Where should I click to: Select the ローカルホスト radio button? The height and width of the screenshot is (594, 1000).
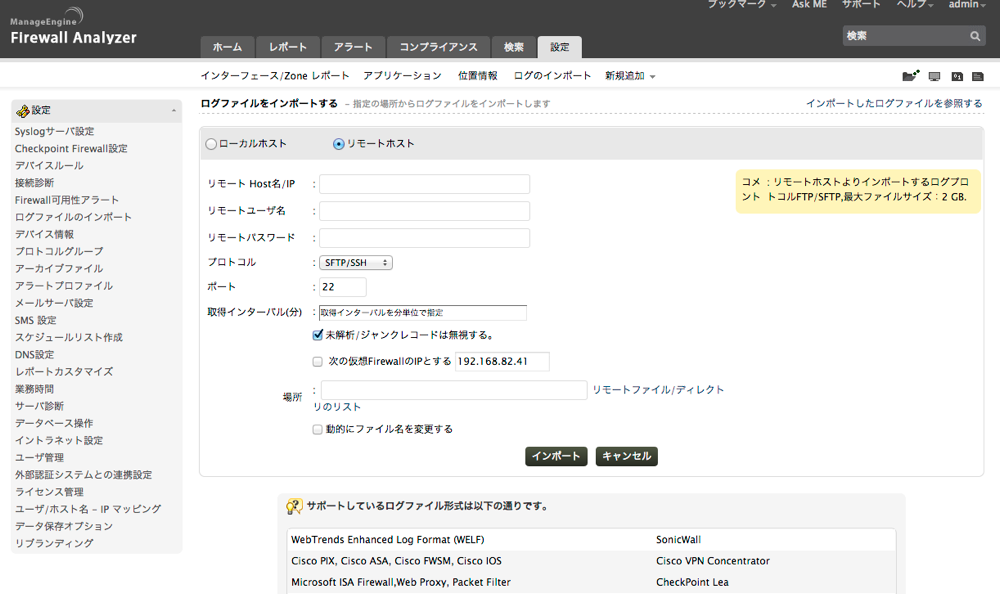coord(211,144)
